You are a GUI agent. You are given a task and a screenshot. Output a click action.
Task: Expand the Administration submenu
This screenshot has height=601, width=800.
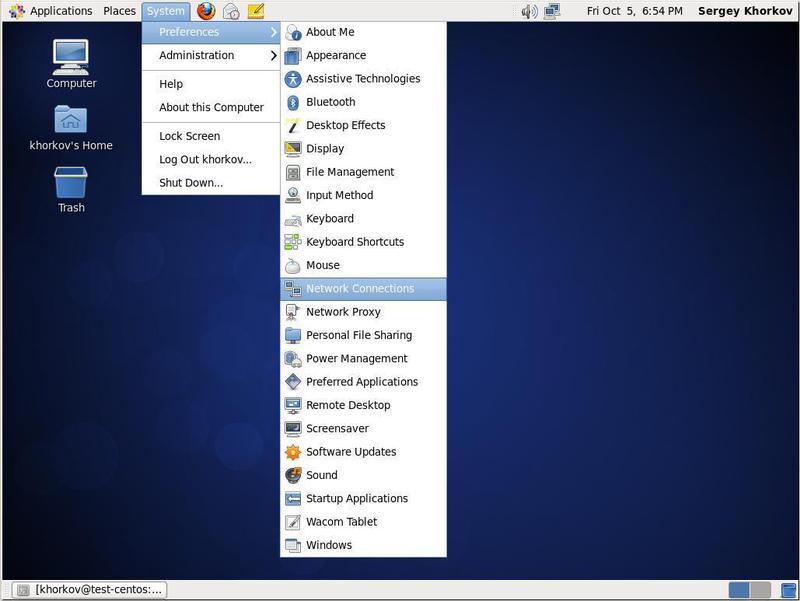[196, 55]
